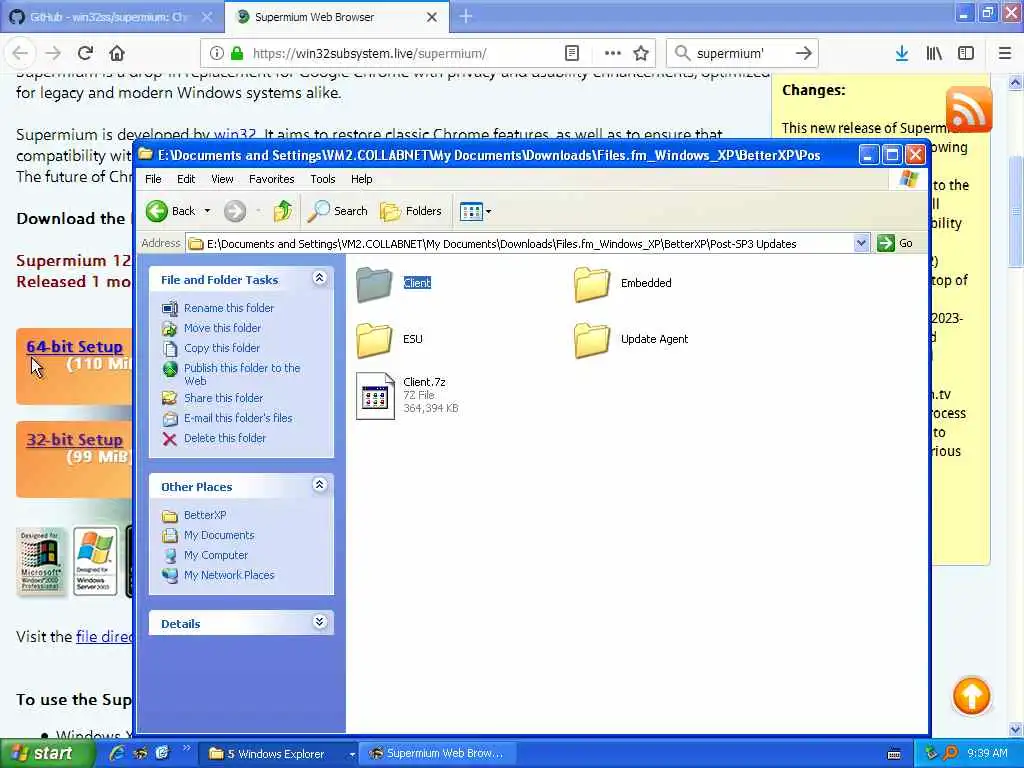Click Delete this folder task
This screenshot has height=768, width=1024.
(x=214, y=438)
